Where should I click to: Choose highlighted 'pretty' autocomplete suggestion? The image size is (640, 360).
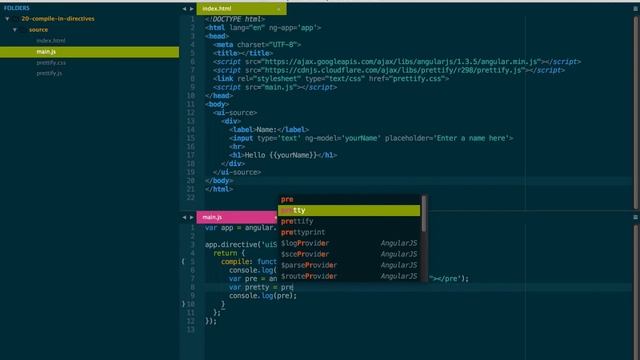point(349,211)
